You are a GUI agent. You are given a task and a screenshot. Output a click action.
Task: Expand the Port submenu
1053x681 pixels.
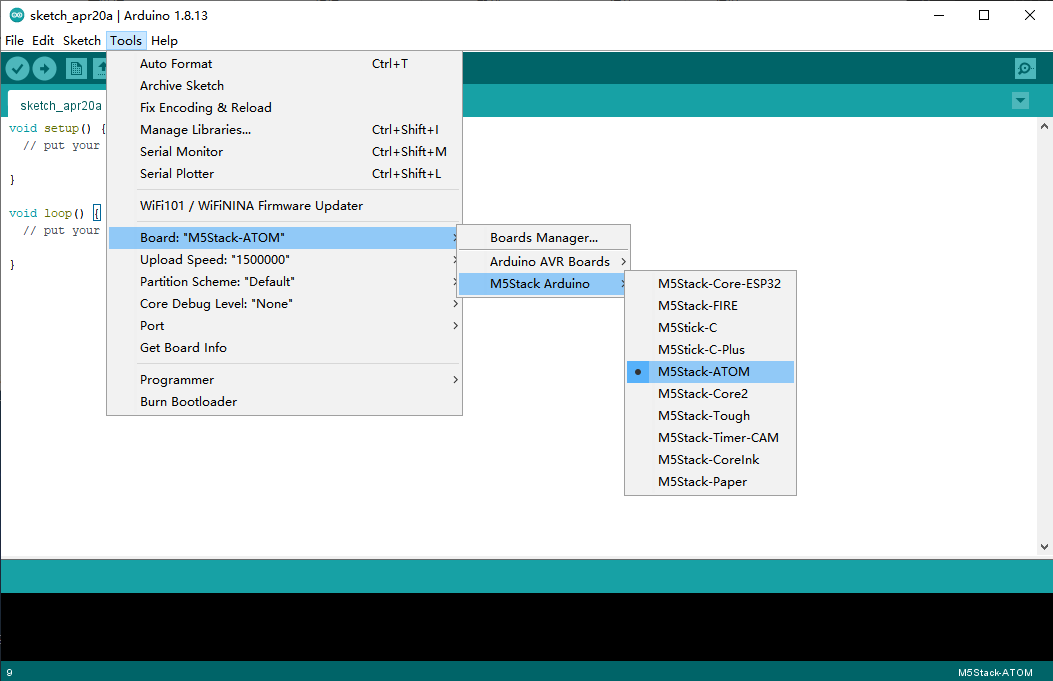(285, 326)
